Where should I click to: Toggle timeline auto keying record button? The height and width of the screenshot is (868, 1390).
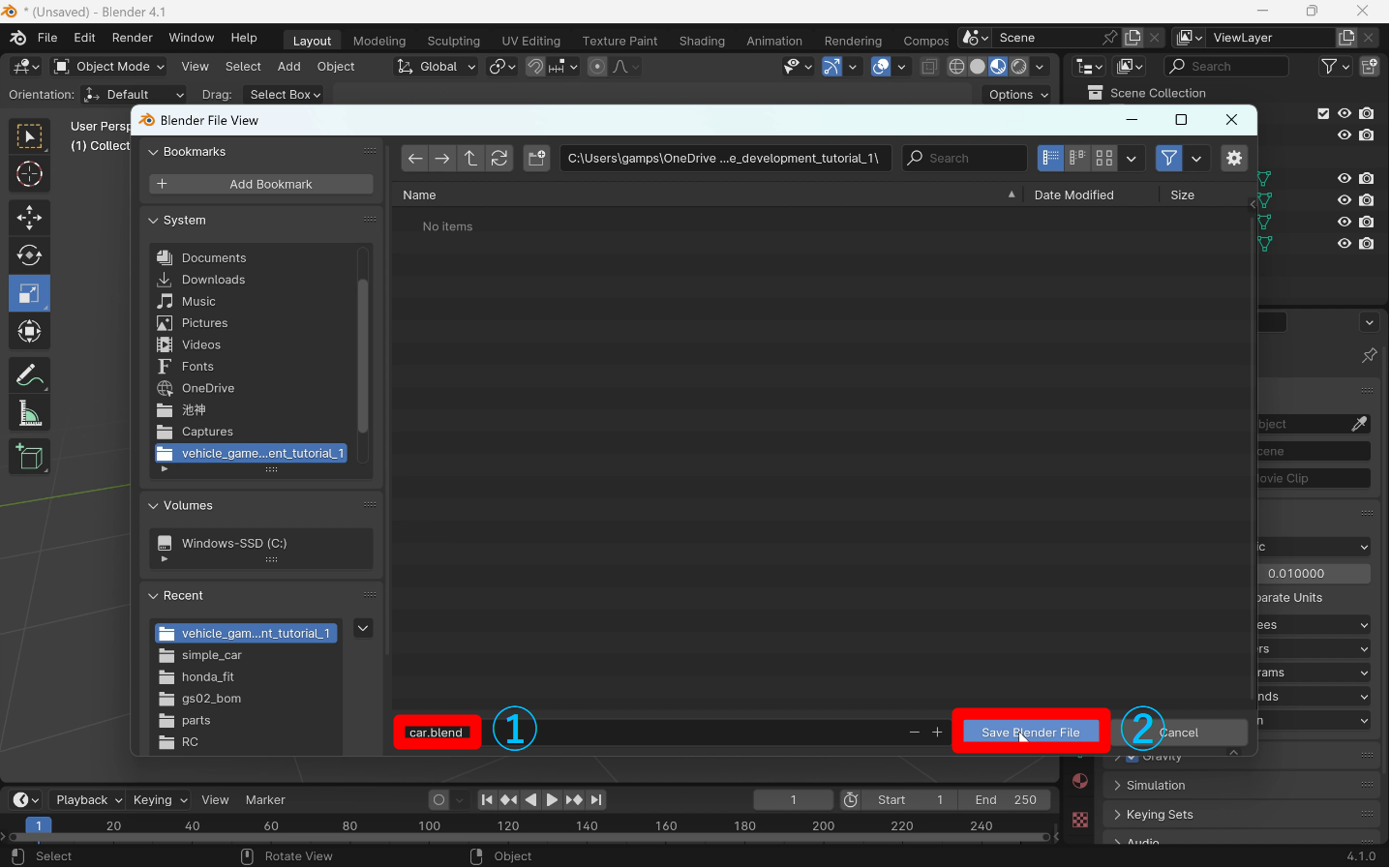439,800
